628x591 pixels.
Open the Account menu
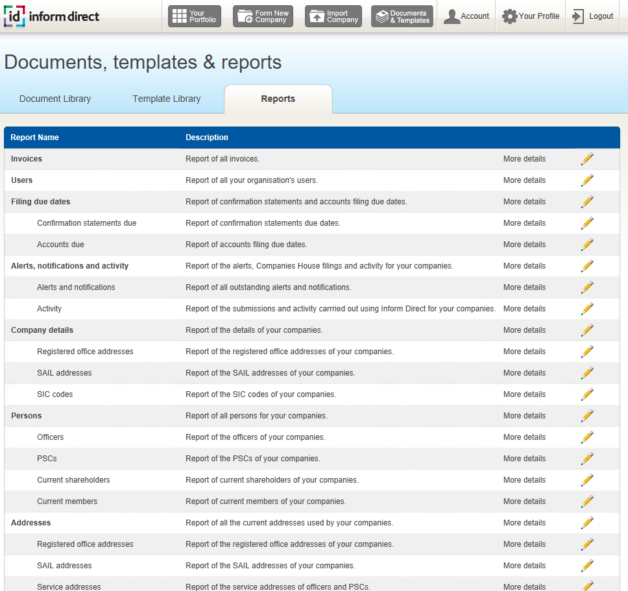point(467,16)
